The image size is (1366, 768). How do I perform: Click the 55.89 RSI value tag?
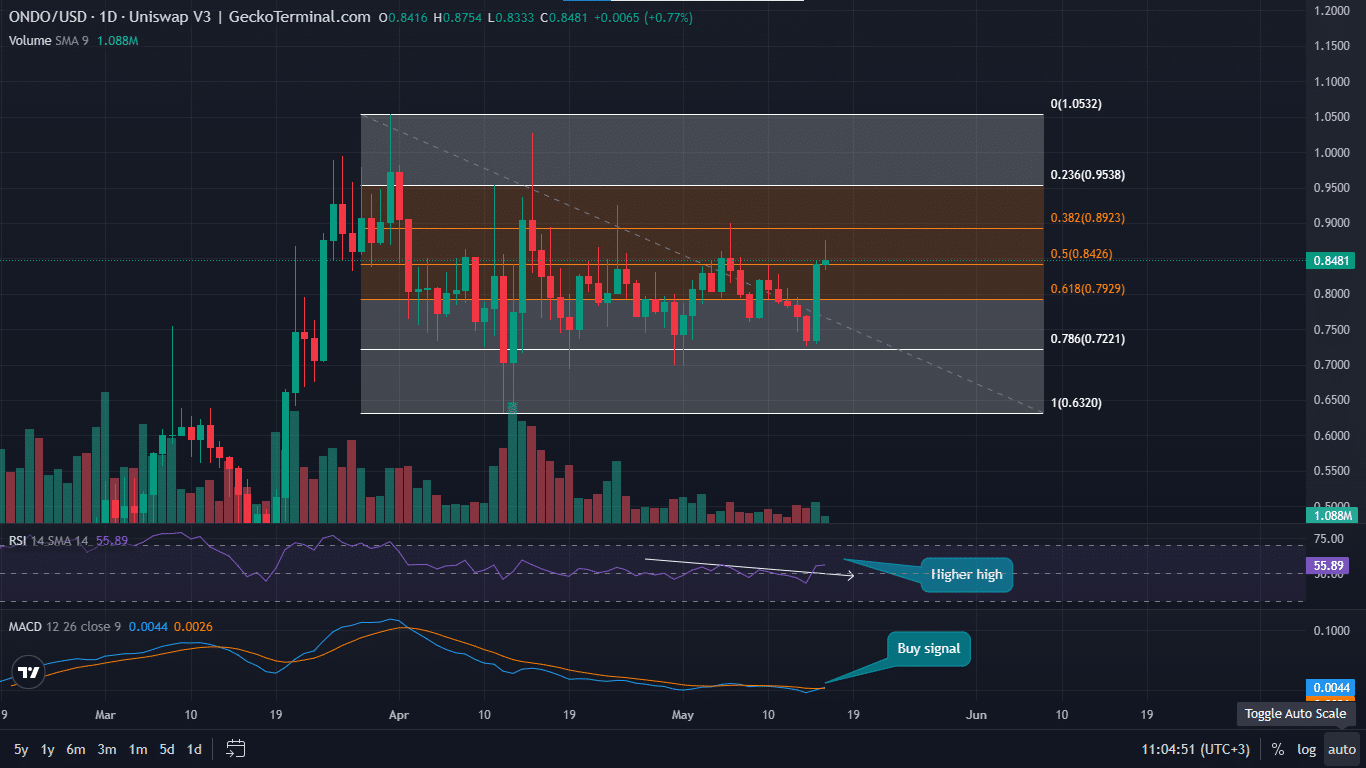coord(1330,565)
